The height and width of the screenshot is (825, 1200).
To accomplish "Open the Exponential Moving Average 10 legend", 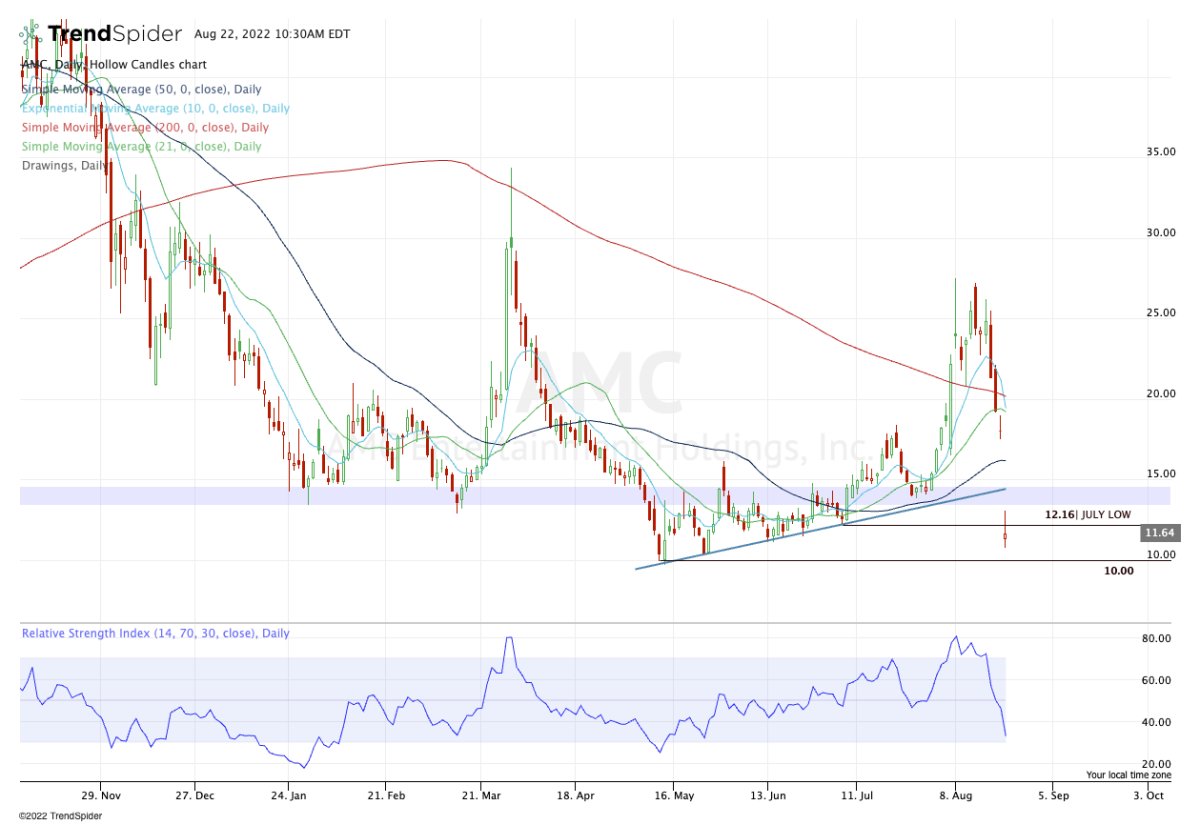I will tap(155, 108).
